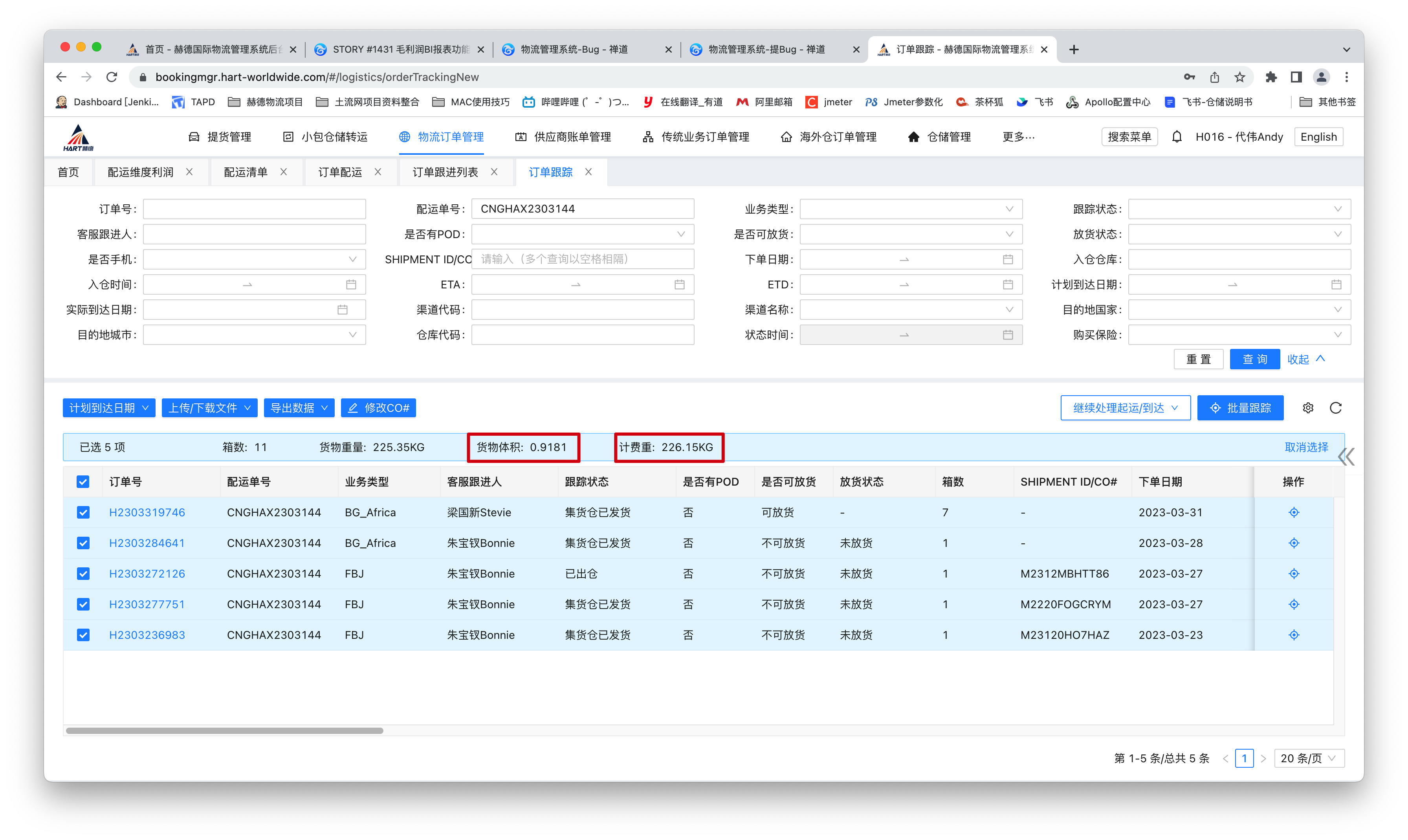The width and height of the screenshot is (1408, 840).
Task: Expand the 计划到达日期 dropdown button
Action: click(109, 408)
